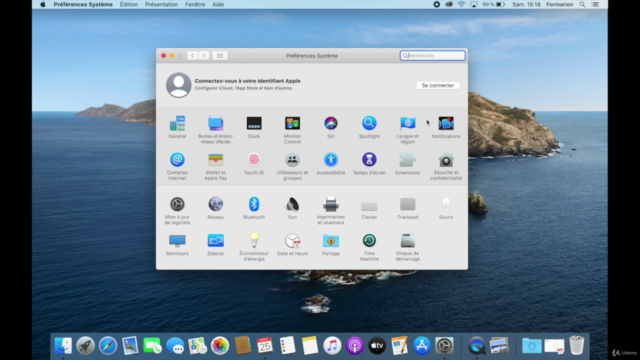Click the Rechercher search field
Viewport: 640px width, 360px height.
[x=432, y=56]
